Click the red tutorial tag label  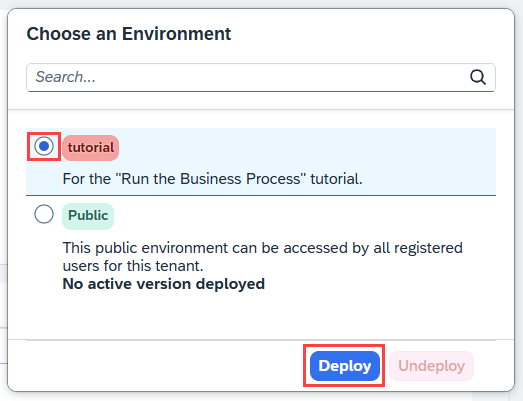click(90, 148)
